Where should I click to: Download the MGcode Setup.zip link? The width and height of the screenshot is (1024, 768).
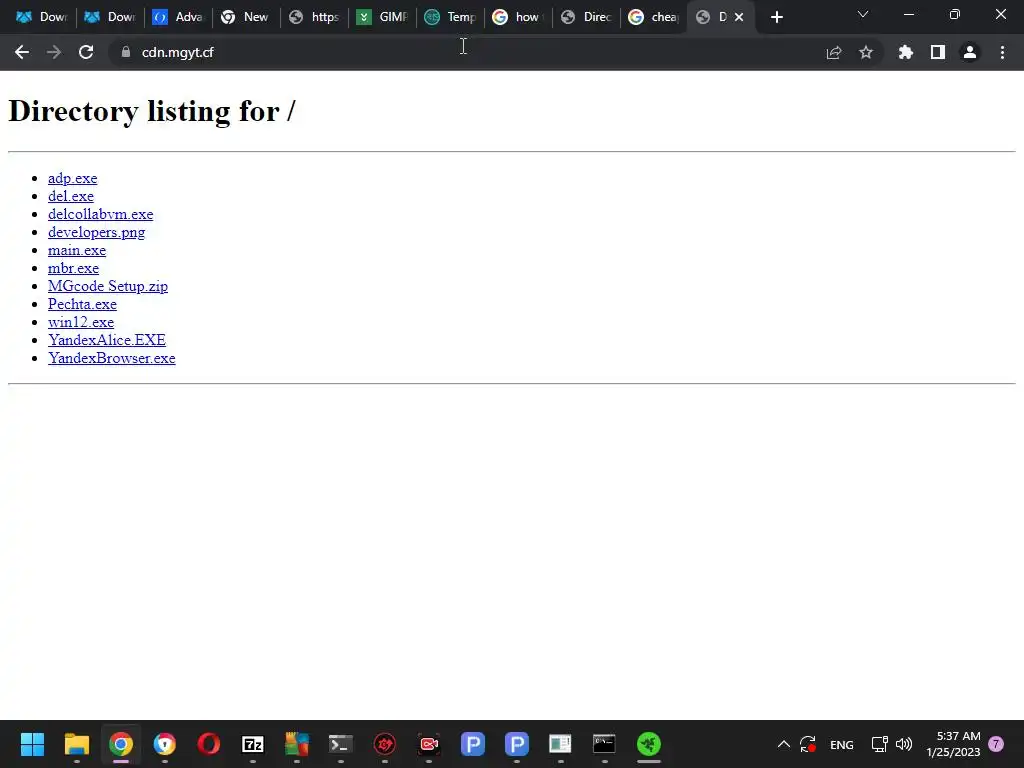[x=108, y=286]
